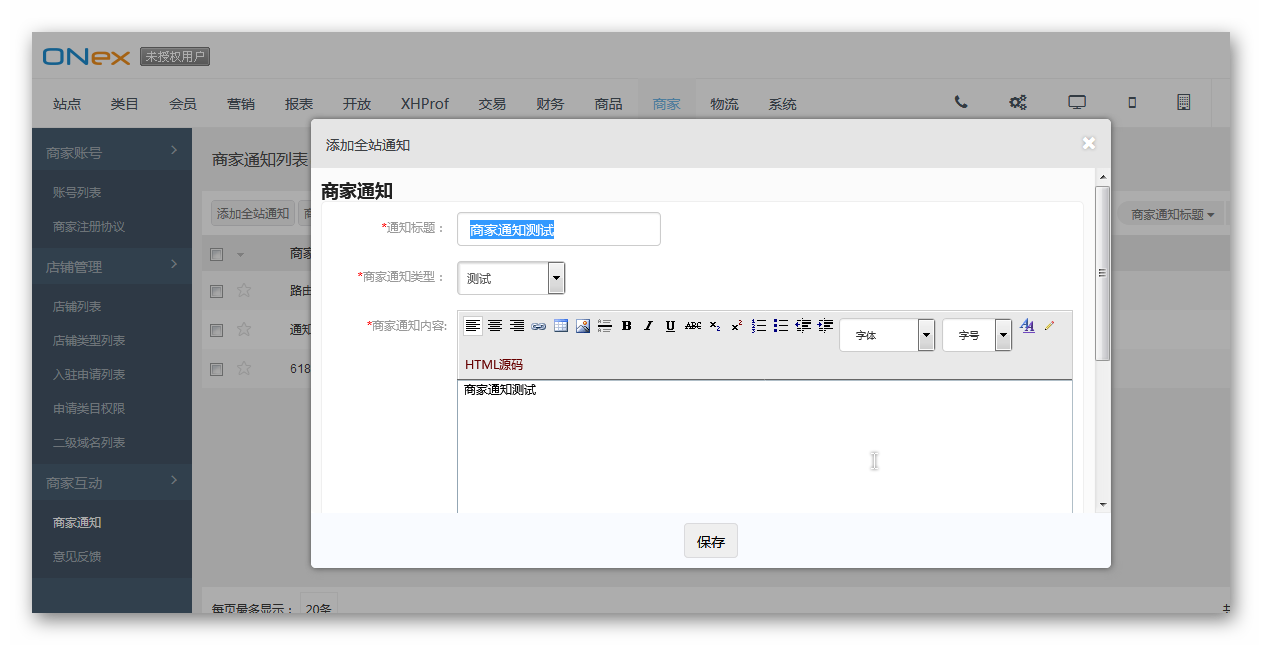The width and height of the screenshot is (1262, 645).
Task: Apply superscript formatting
Action: (x=737, y=326)
